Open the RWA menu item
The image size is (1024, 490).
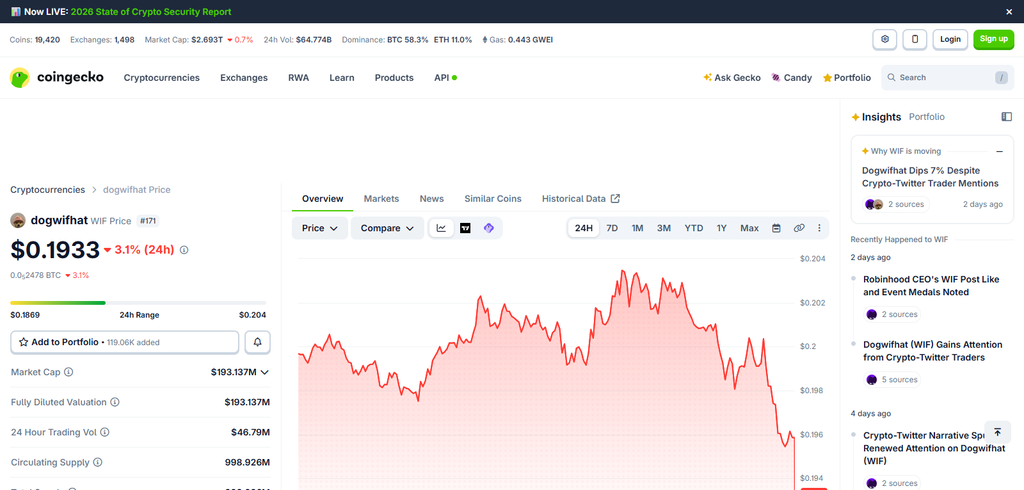point(298,78)
